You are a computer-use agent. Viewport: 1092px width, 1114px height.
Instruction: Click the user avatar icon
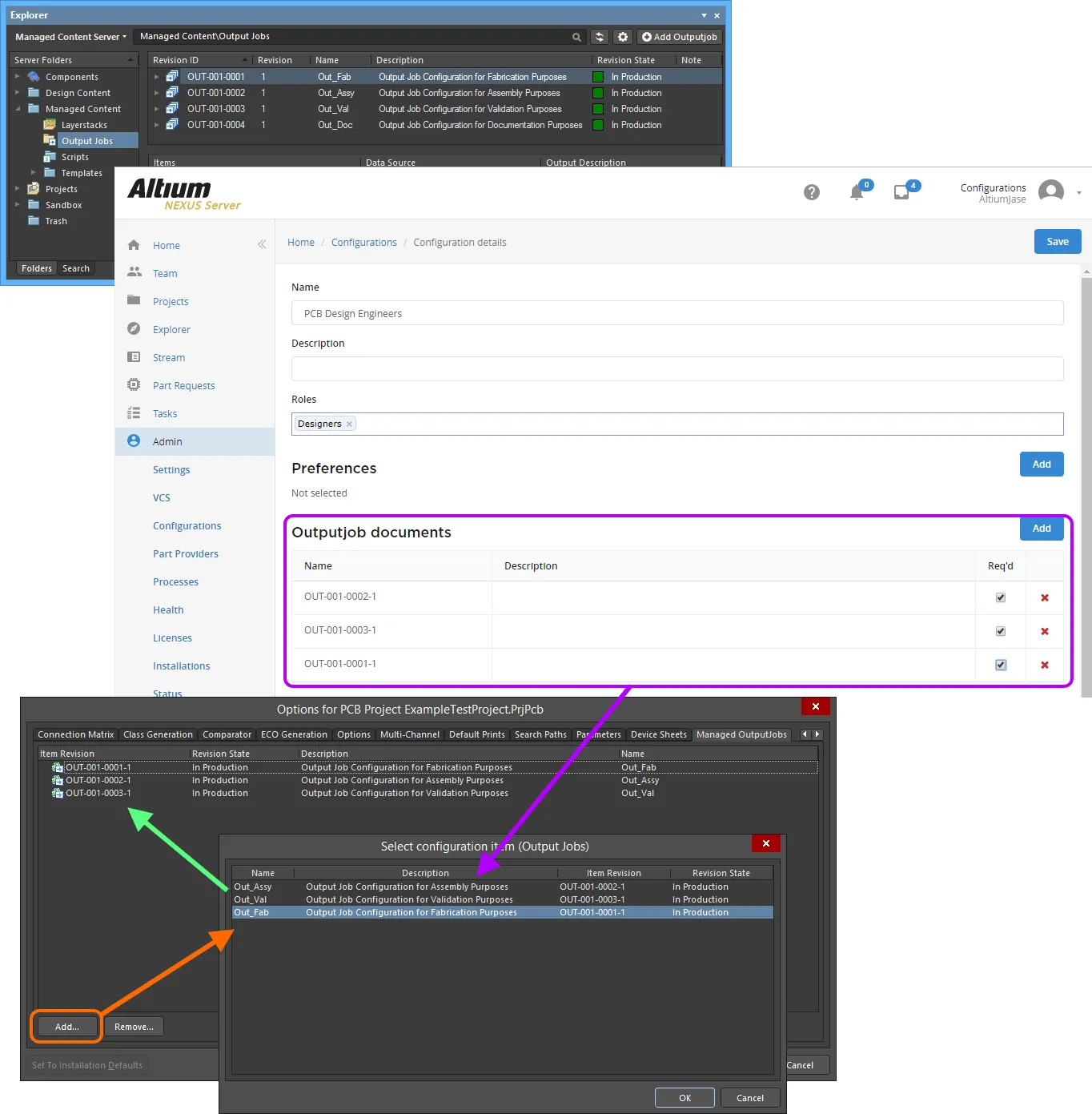[1051, 192]
